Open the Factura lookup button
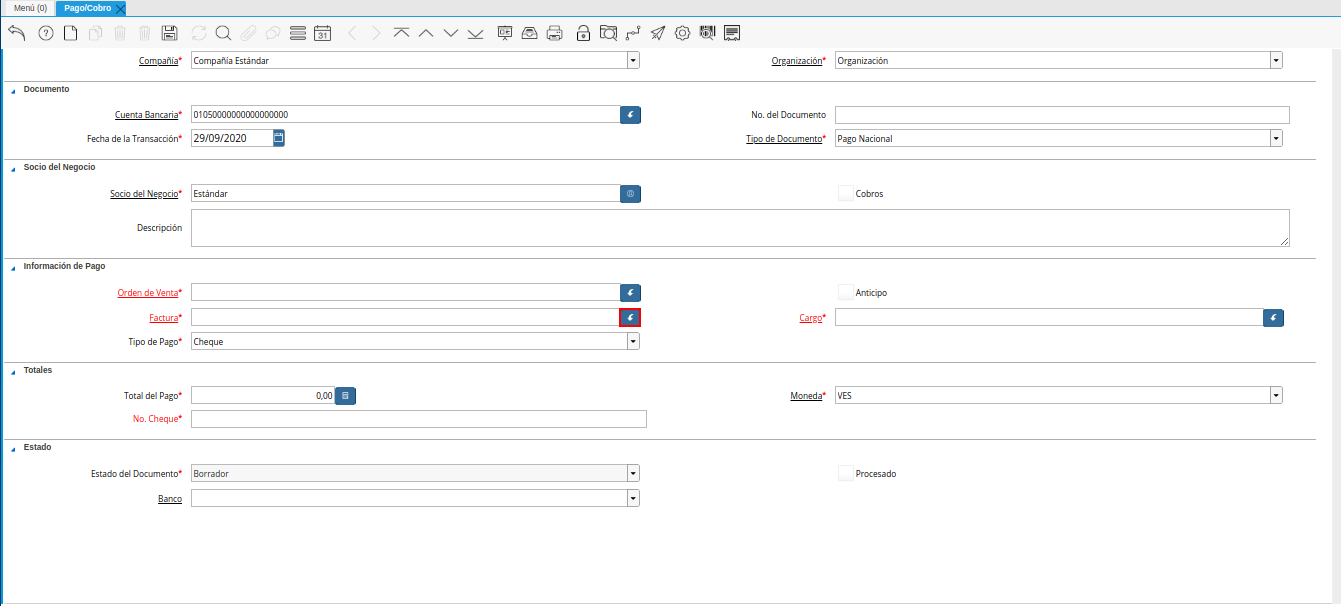The image size is (1341, 606). click(x=630, y=318)
